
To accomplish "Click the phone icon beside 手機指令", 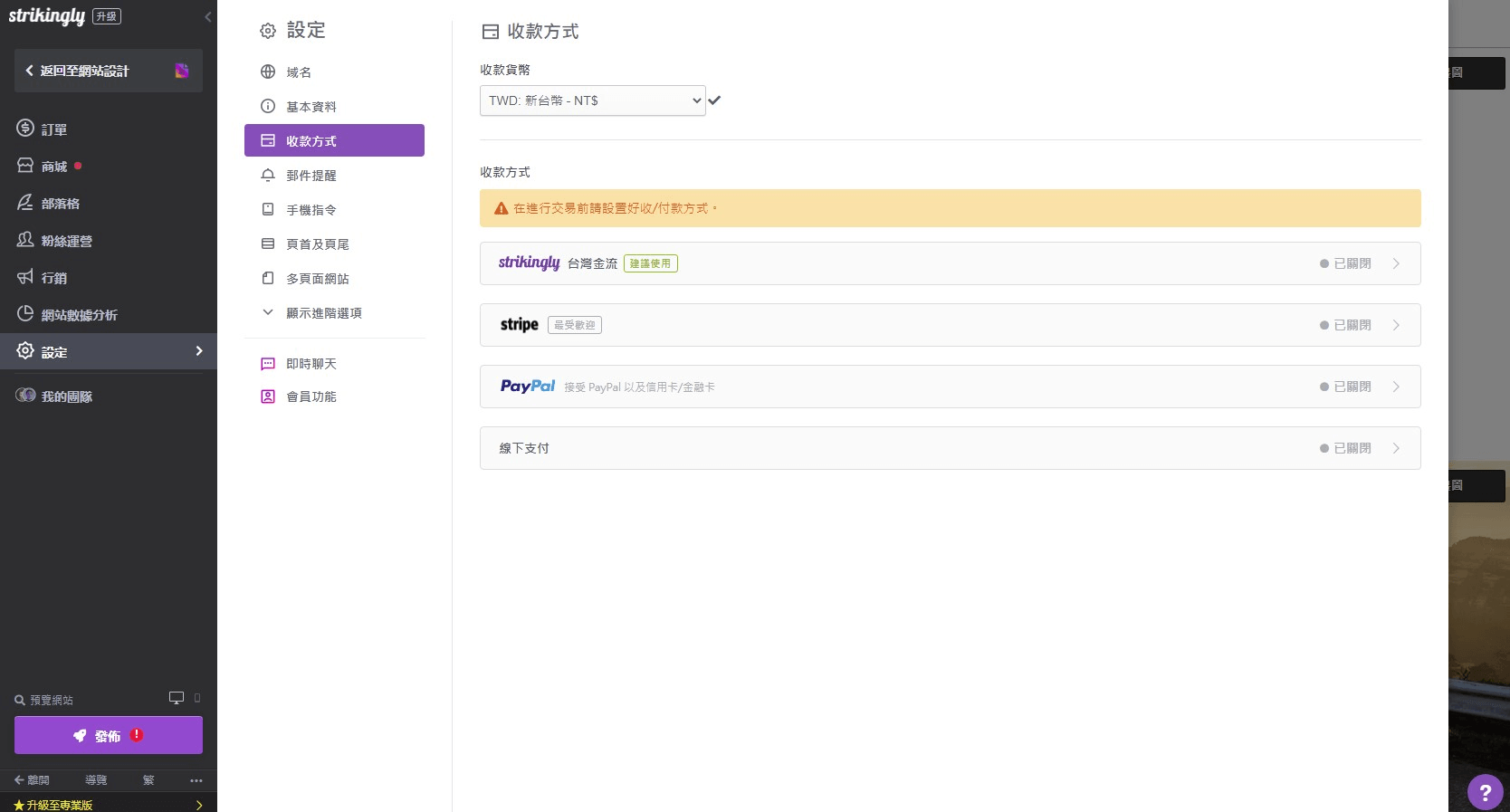I will click(x=268, y=209).
